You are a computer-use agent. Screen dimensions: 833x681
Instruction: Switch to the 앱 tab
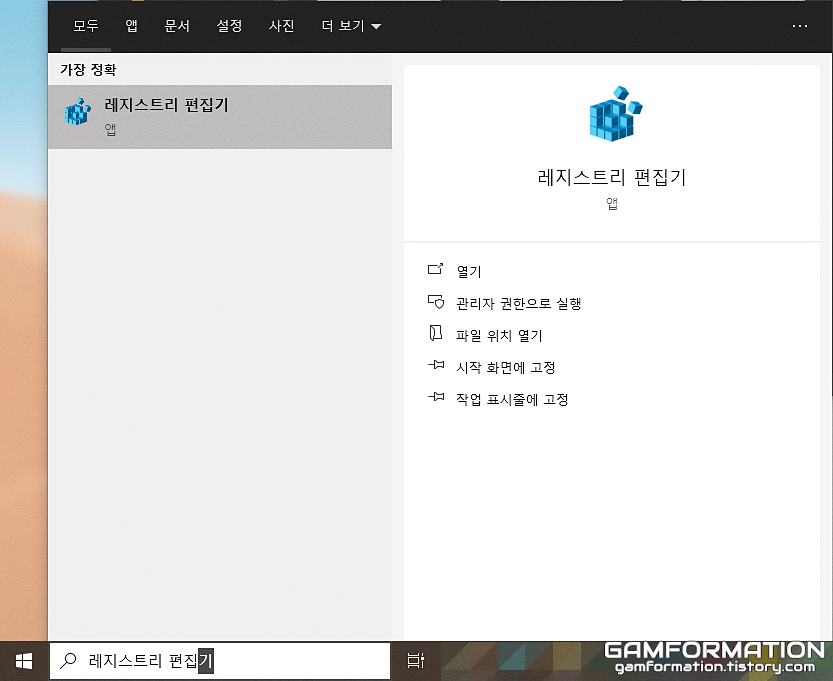131,25
